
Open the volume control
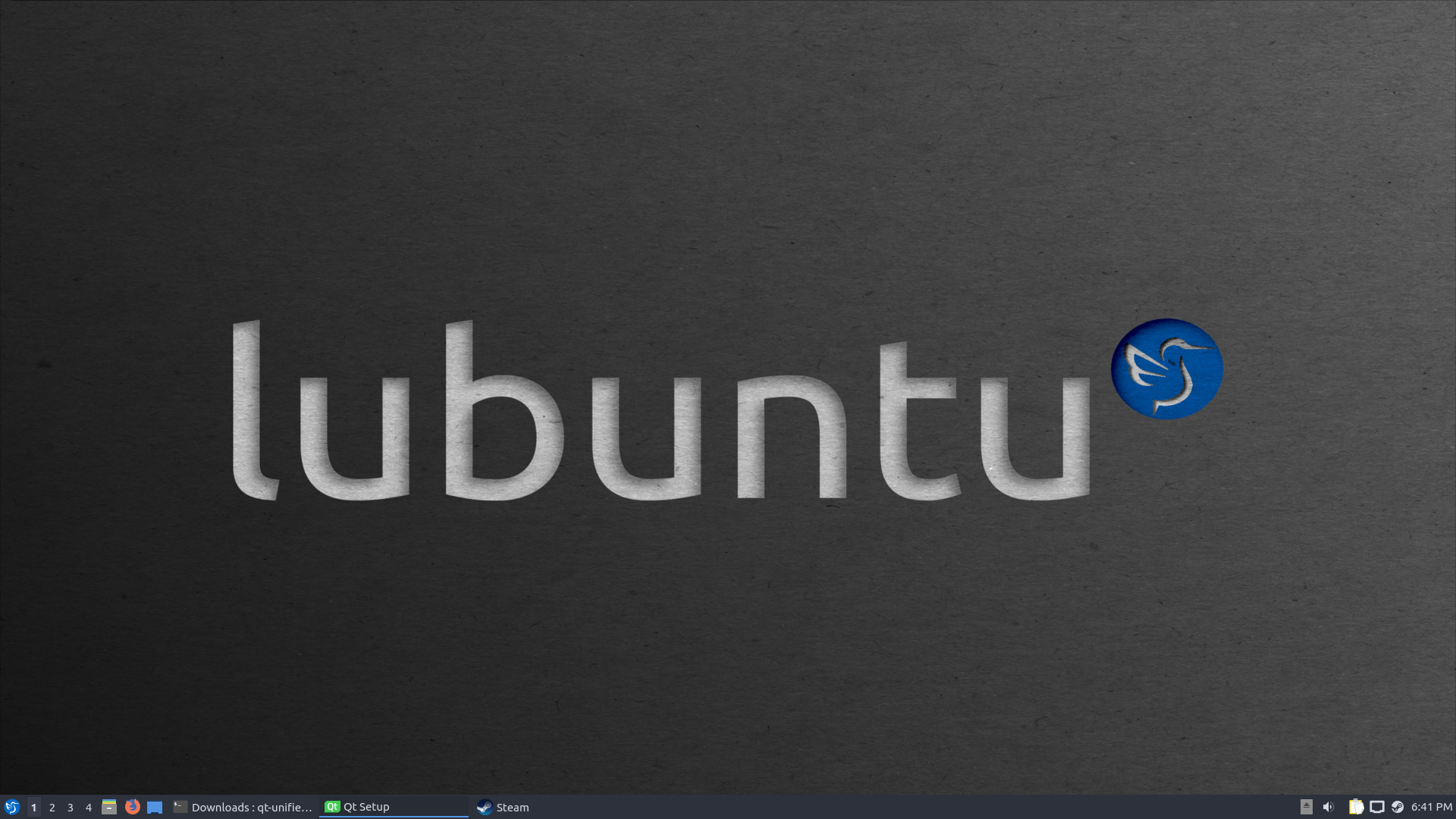click(1328, 807)
